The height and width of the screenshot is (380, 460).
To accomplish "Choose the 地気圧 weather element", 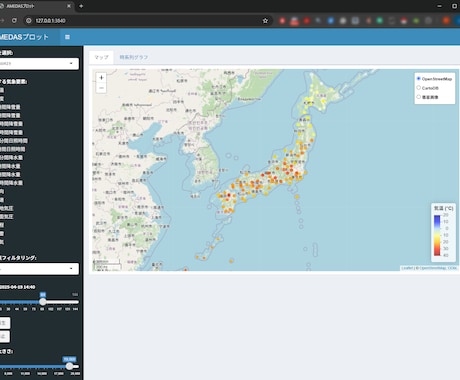I will click(7, 208).
